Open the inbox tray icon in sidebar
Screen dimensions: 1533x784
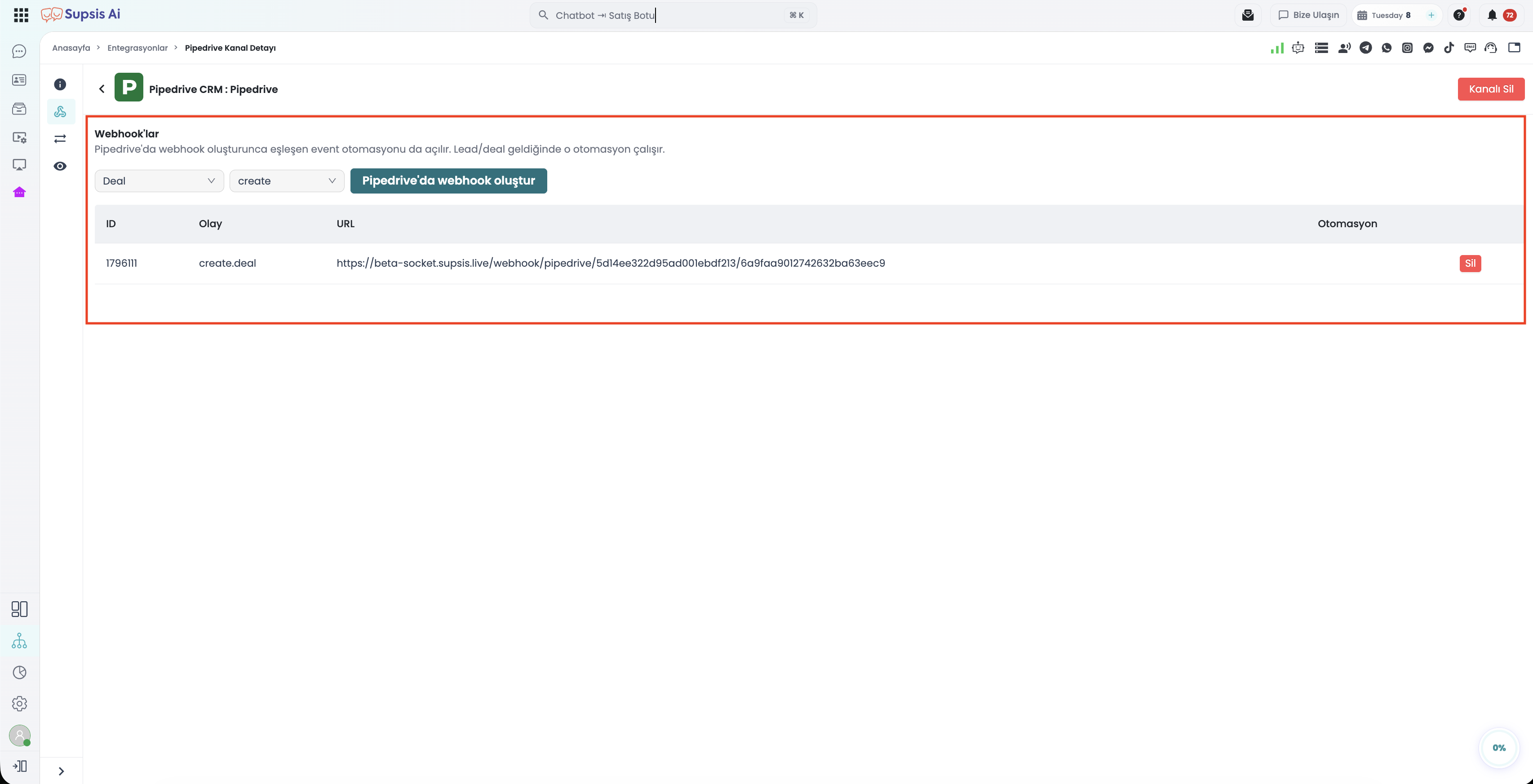coord(19,109)
